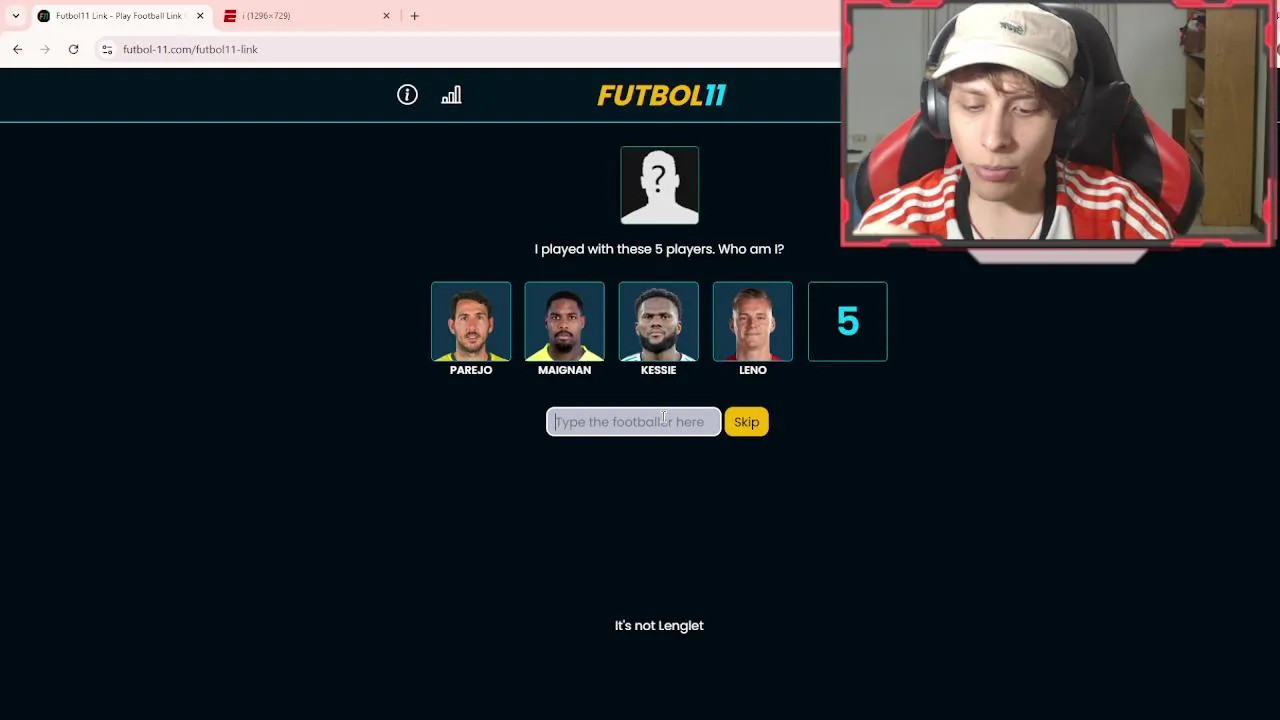The width and height of the screenshot is (1280, 720).
Task: Select the Kessie player card
Action: tap(658, 321)
